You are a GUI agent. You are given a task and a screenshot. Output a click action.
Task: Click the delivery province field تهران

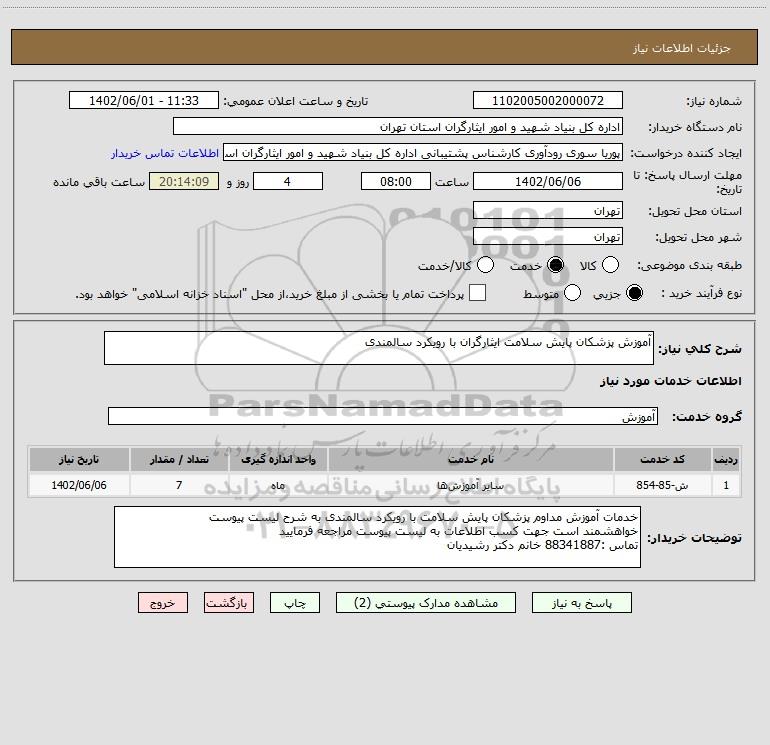point(548,210)
